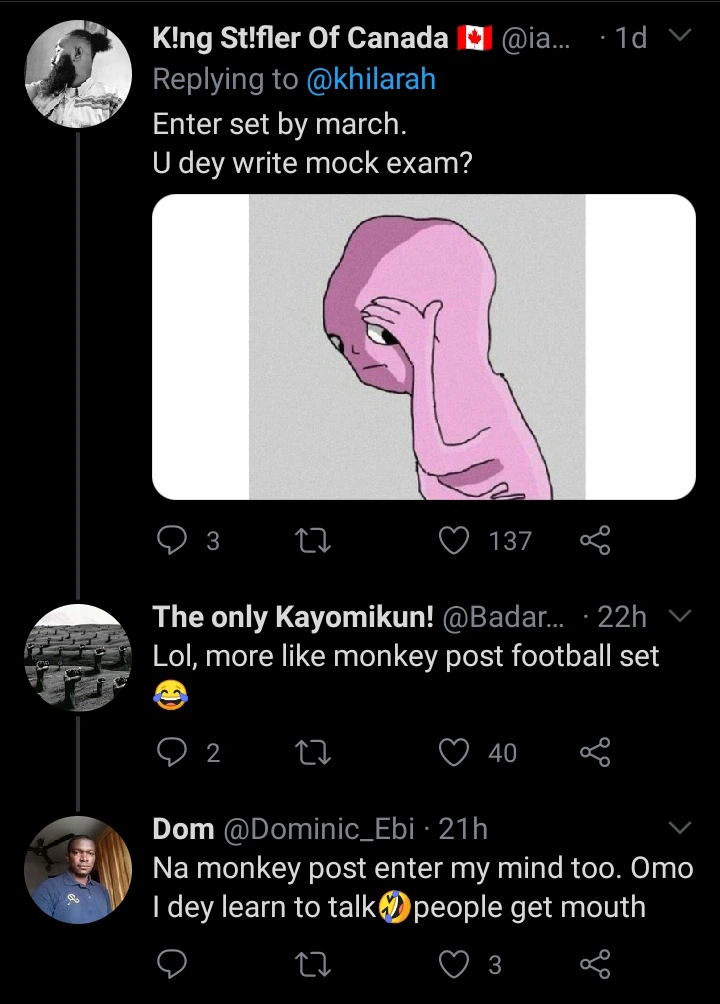Open the @khilarah profile link

click(370, 80)
